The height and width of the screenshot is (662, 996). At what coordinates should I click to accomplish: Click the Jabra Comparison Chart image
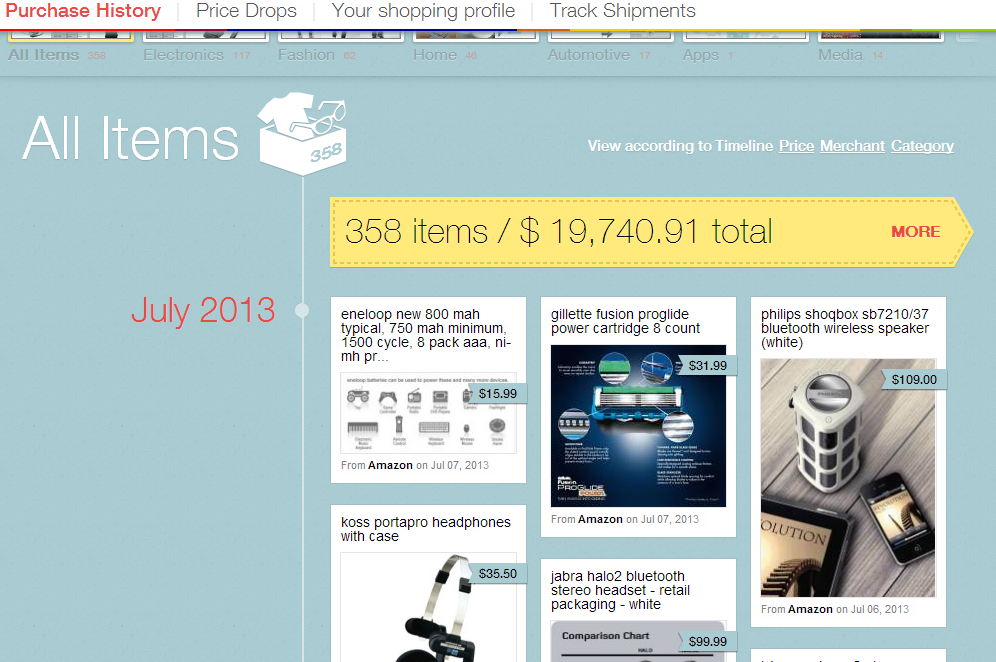click(x=638, y=642)
